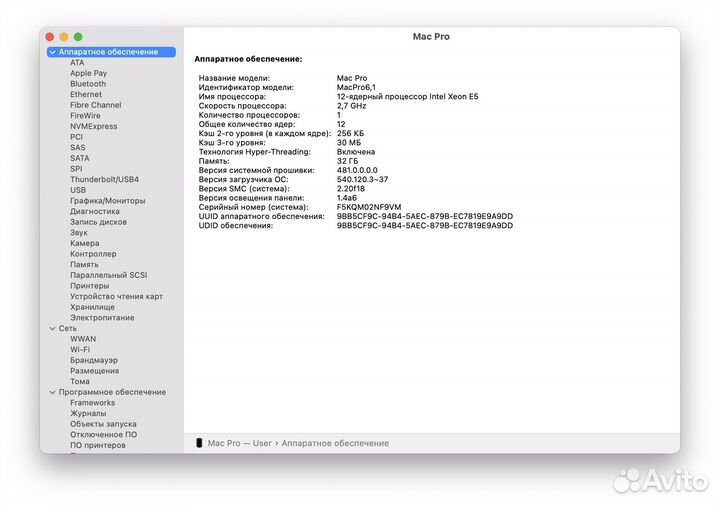
Task: Open the Хранилище entry
Action: 92,307
